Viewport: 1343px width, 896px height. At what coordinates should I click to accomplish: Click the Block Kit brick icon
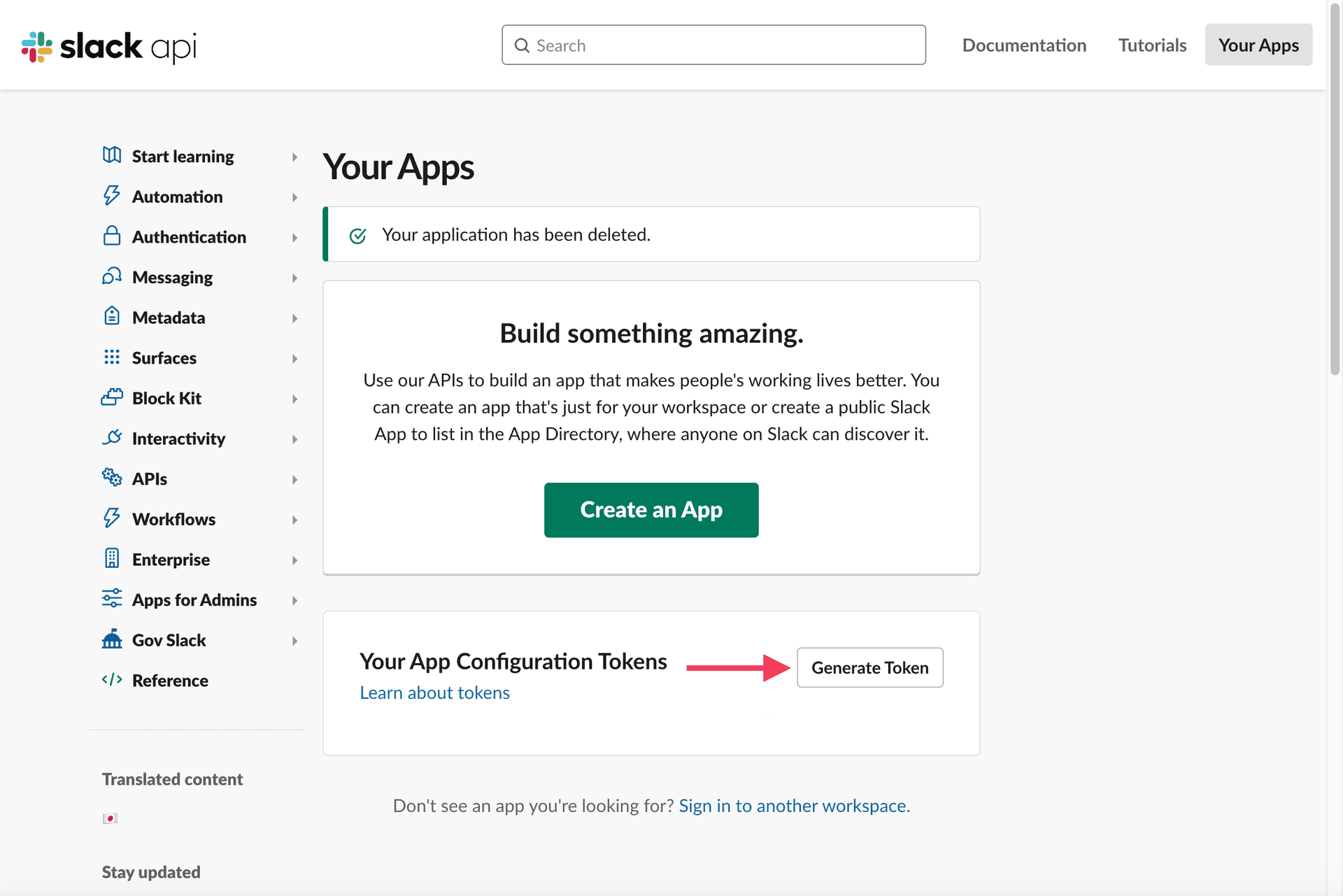click(112, 397)
